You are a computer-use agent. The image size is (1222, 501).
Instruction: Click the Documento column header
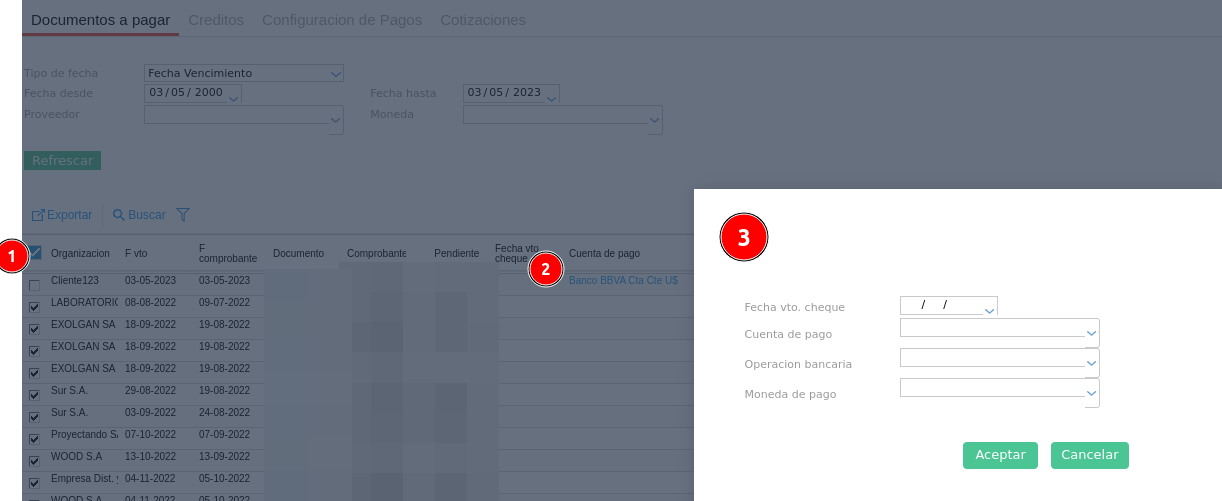[298, 254]
